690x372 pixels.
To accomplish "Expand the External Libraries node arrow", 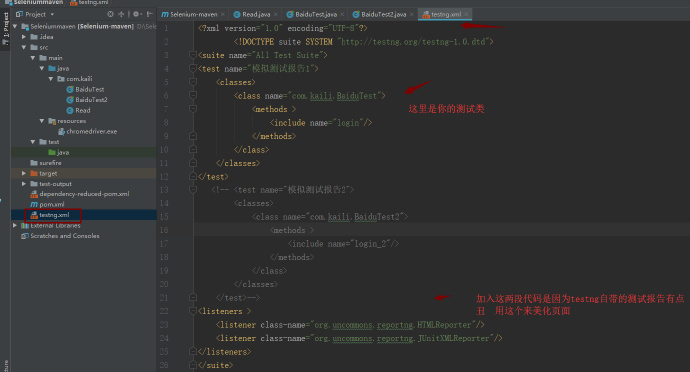I will [15, 225].
